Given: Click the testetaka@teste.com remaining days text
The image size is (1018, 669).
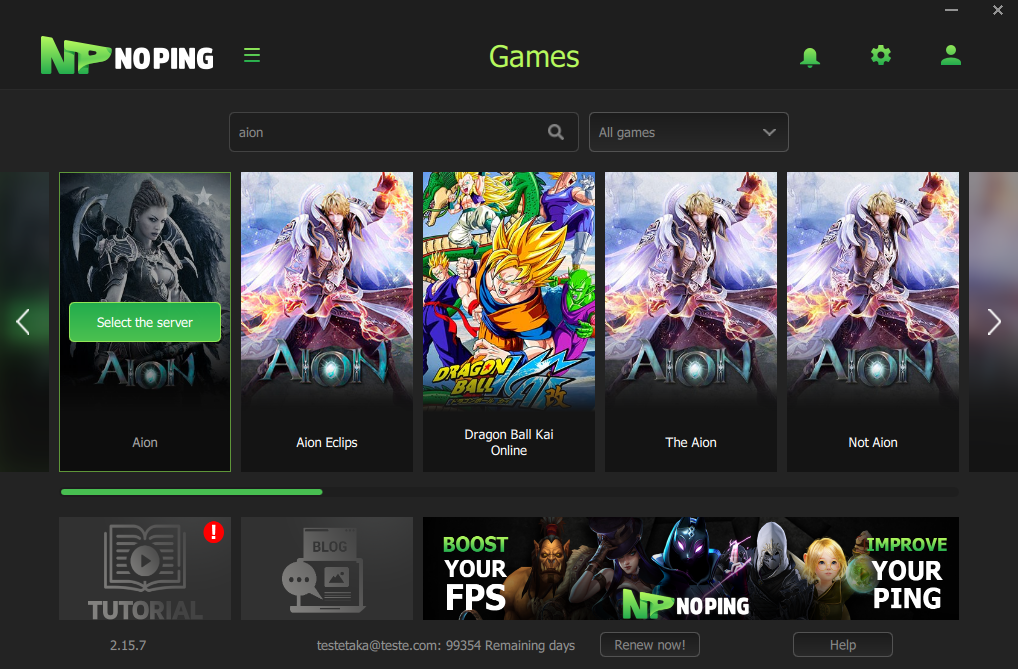Looking at the screenshot, I should pyautogui.click(x=445, y=645).
